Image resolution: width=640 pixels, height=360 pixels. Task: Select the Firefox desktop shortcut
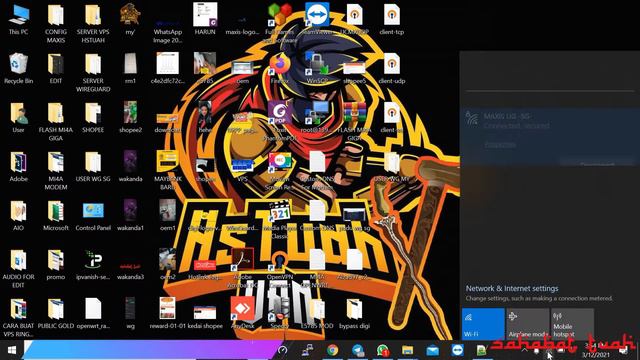tap(280, 69)
